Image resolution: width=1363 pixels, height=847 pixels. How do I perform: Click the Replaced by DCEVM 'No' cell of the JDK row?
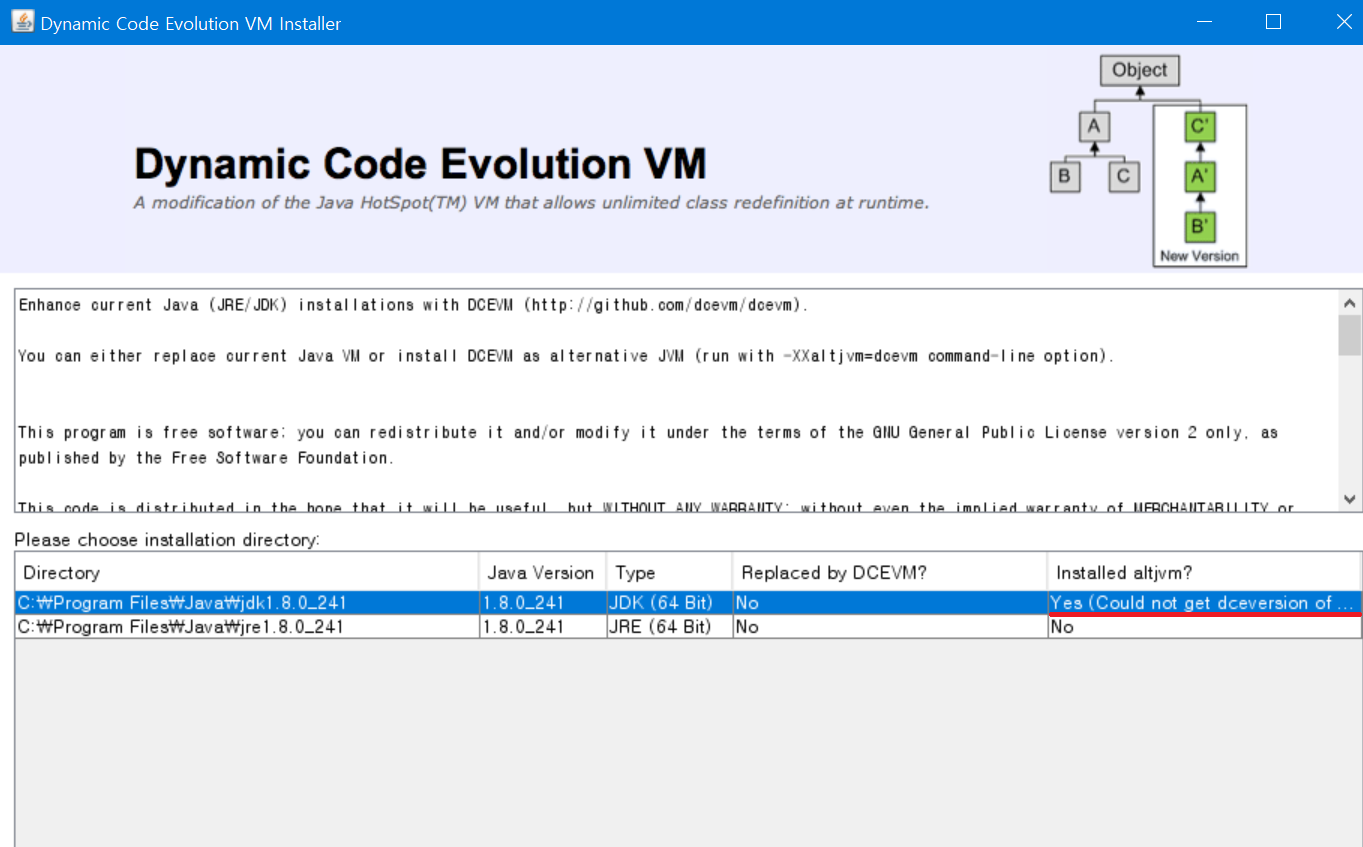[890, 603]
